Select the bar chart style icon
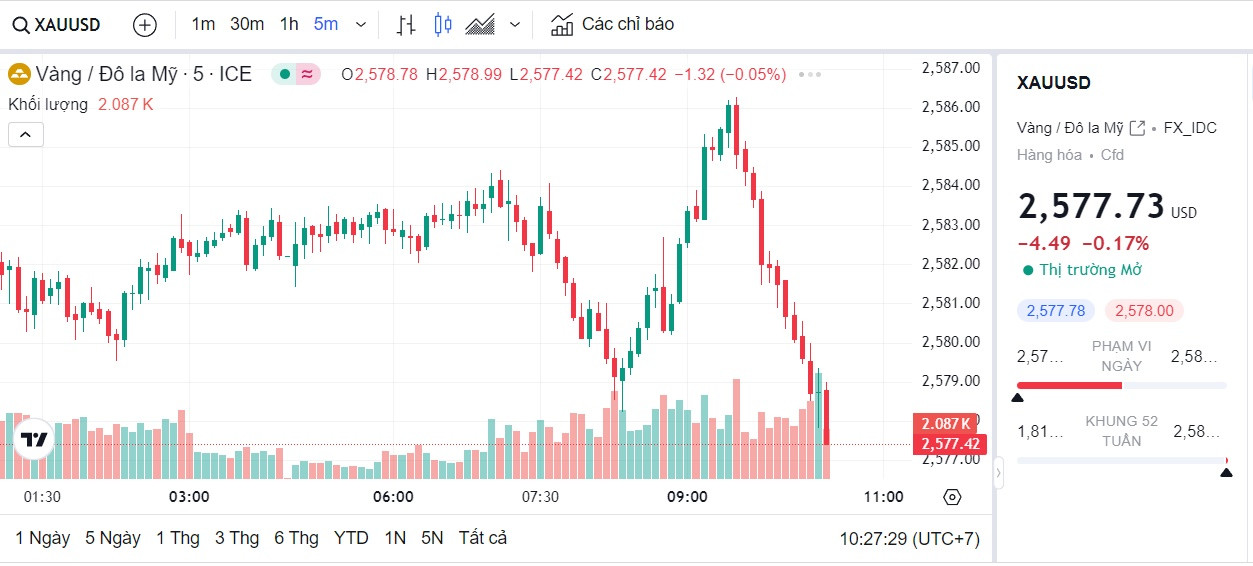The image size is (1253, 566). pyautogui.click(x=406, y=25)
